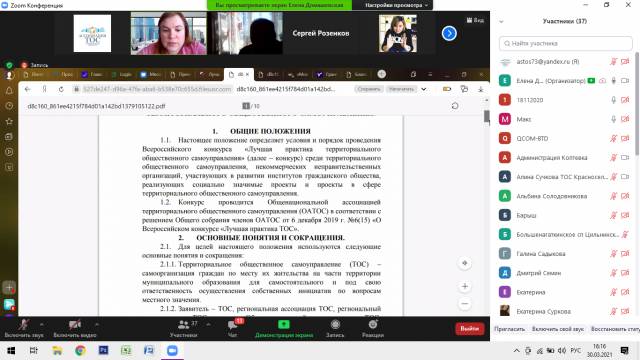Click the PDF vertical scrollbar thumb
This screenshot has height=360, width=640.
click(x=487, y=116)
